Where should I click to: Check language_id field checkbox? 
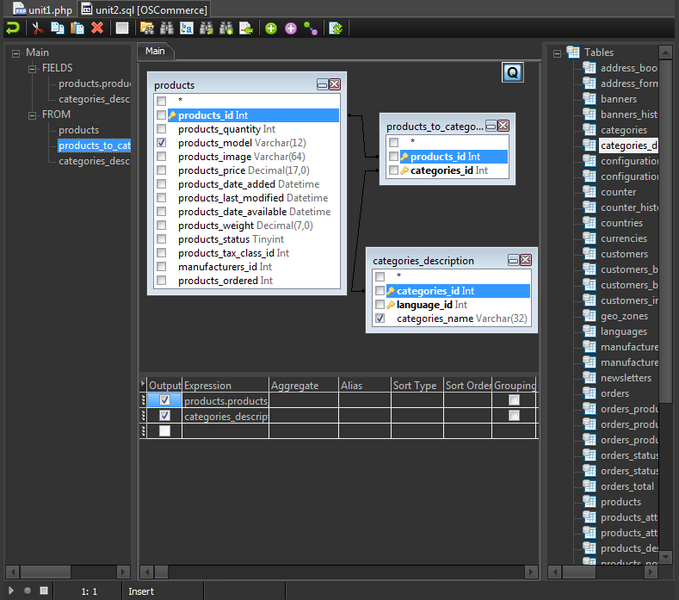pyautogui.click(x=380, y=304)
